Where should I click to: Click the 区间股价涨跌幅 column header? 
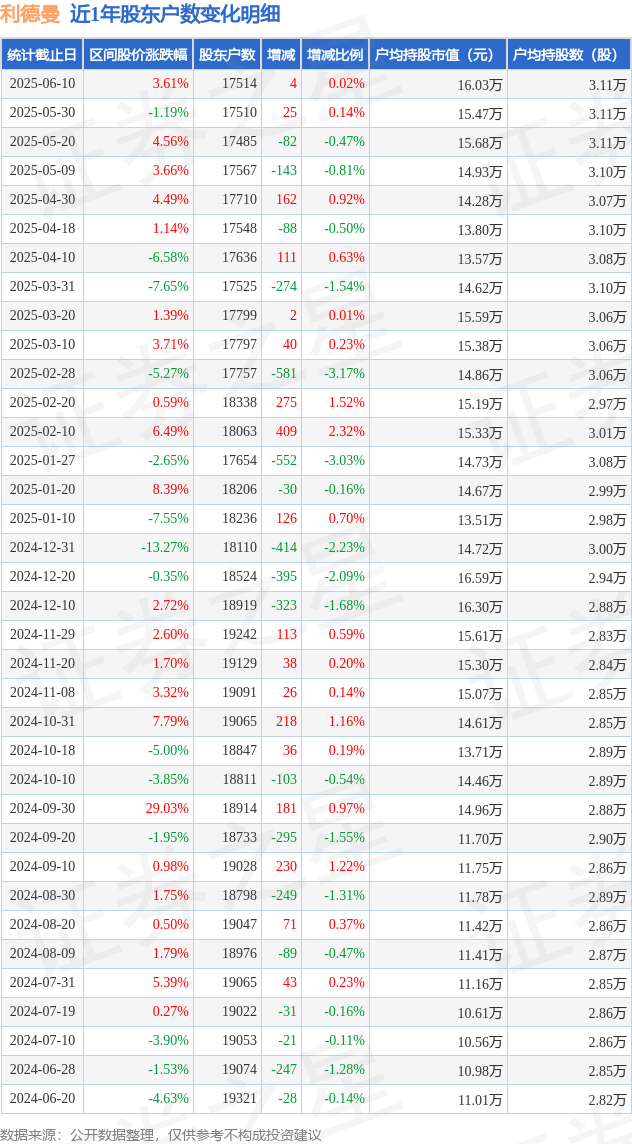point(138,55)
